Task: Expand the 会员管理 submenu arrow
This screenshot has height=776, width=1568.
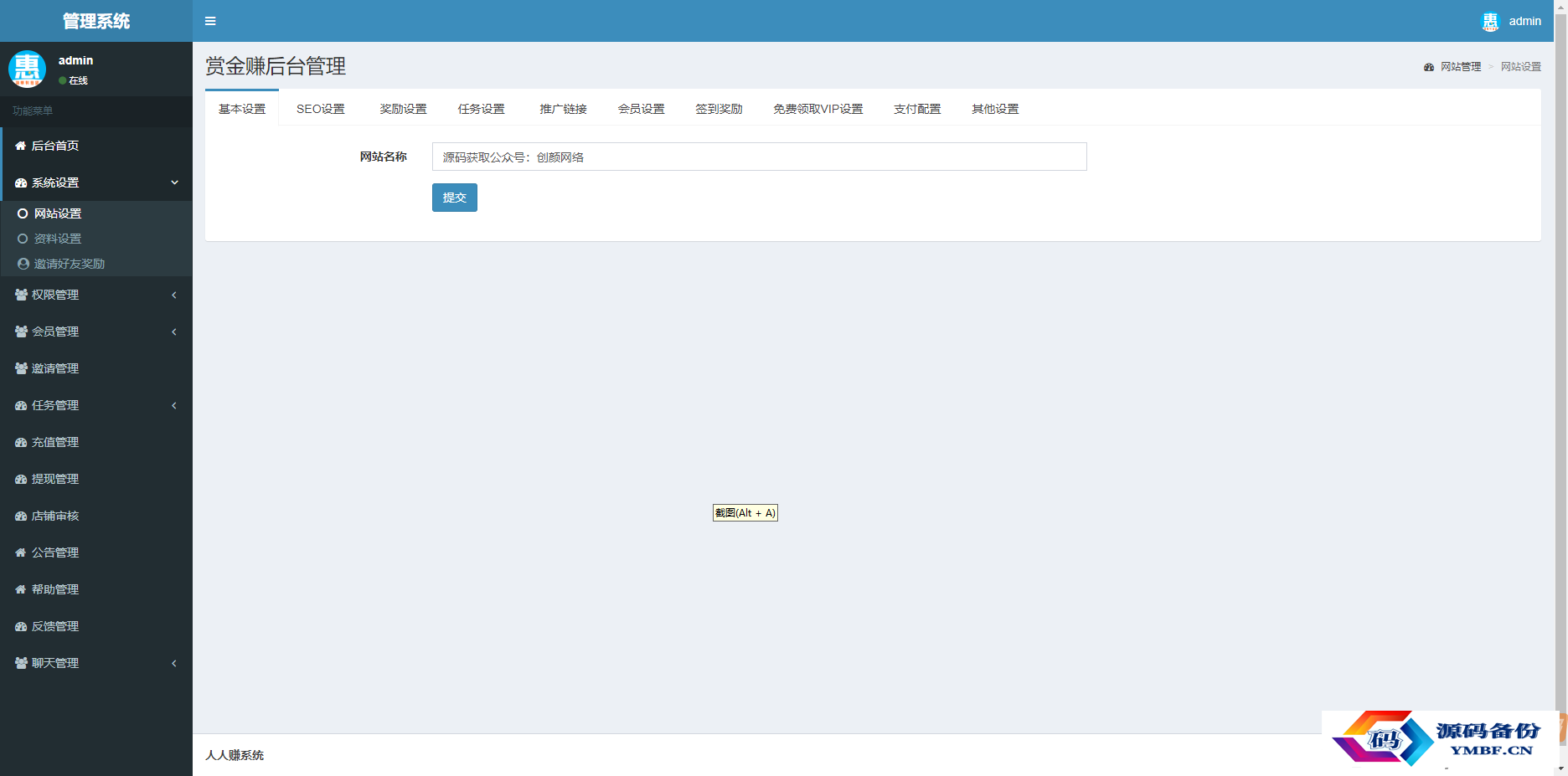Action: pos(174,331)
